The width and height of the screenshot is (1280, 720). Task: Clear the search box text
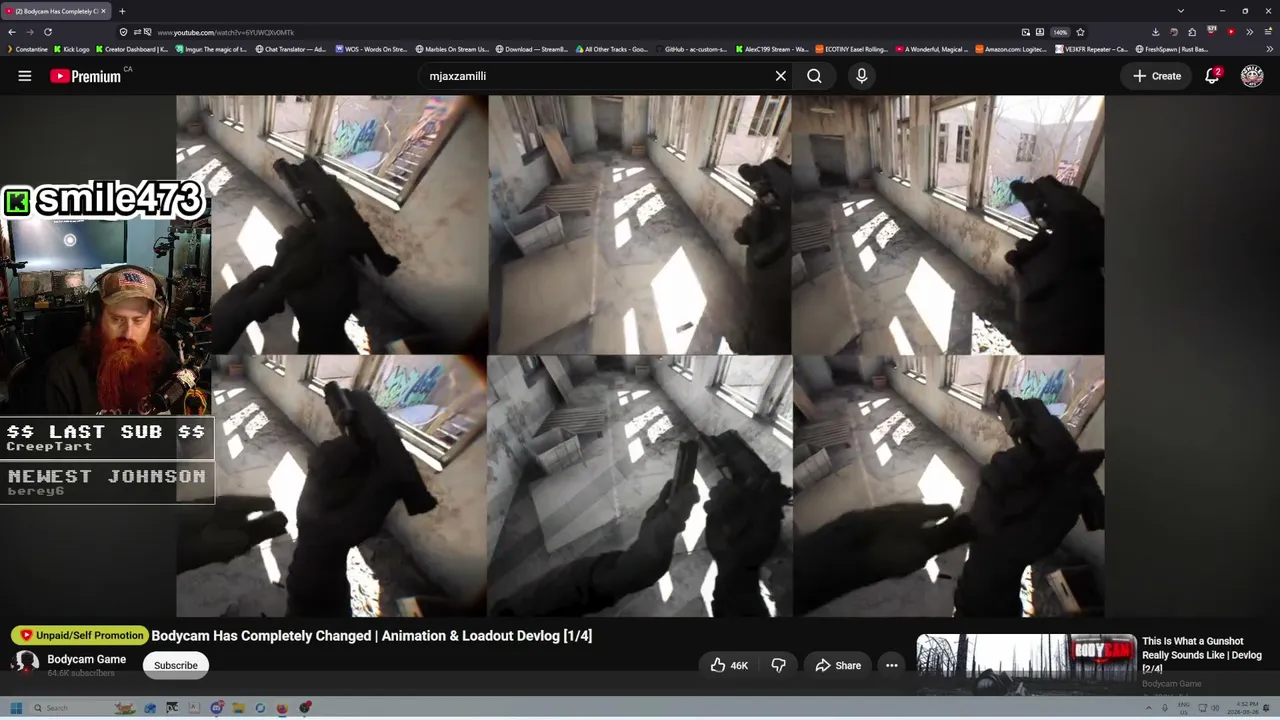pyautogui.click(x=781, y=76)
